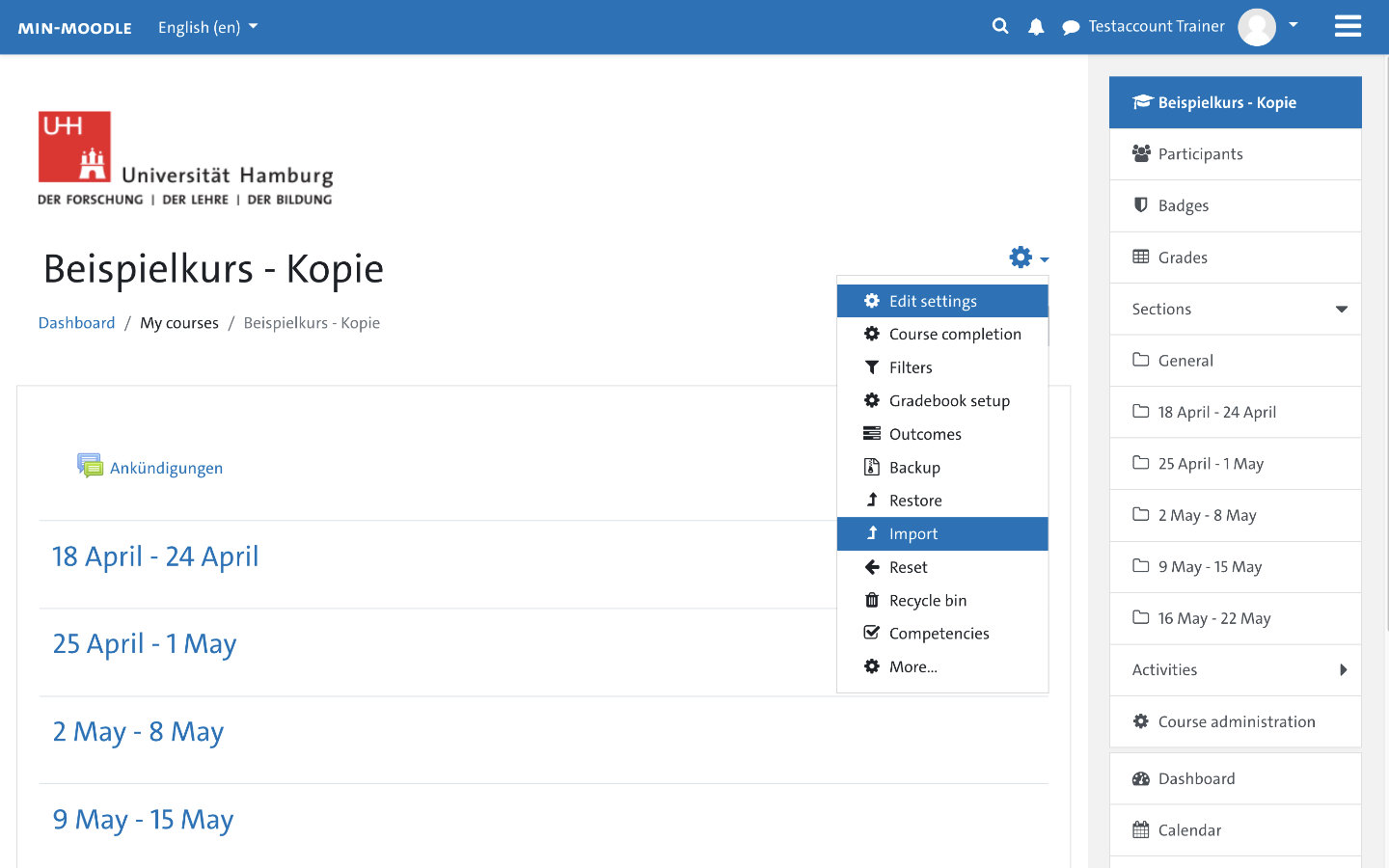Expand the Activities section in sidebar
Viewport: 1389px width, 868px height.
(x=1344, y=670)
